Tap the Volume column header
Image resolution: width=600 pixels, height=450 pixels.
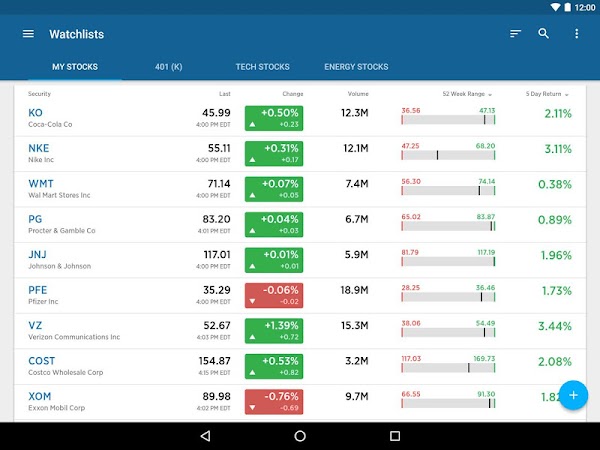coord(358,94)
